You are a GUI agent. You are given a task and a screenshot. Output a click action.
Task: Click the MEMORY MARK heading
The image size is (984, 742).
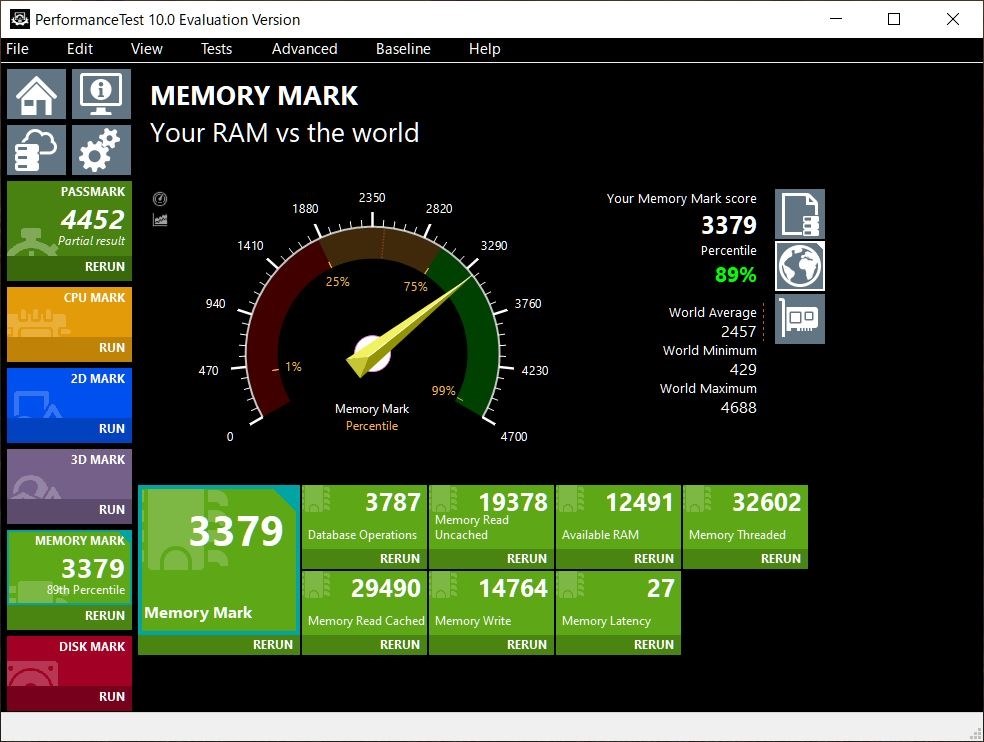tap(254, 96)
